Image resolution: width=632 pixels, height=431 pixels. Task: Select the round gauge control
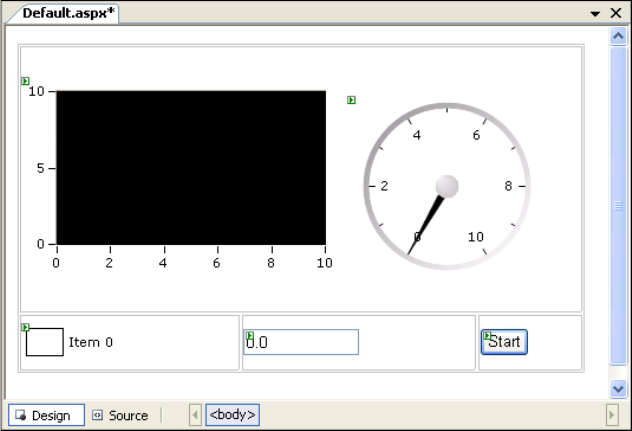point(447,186)
